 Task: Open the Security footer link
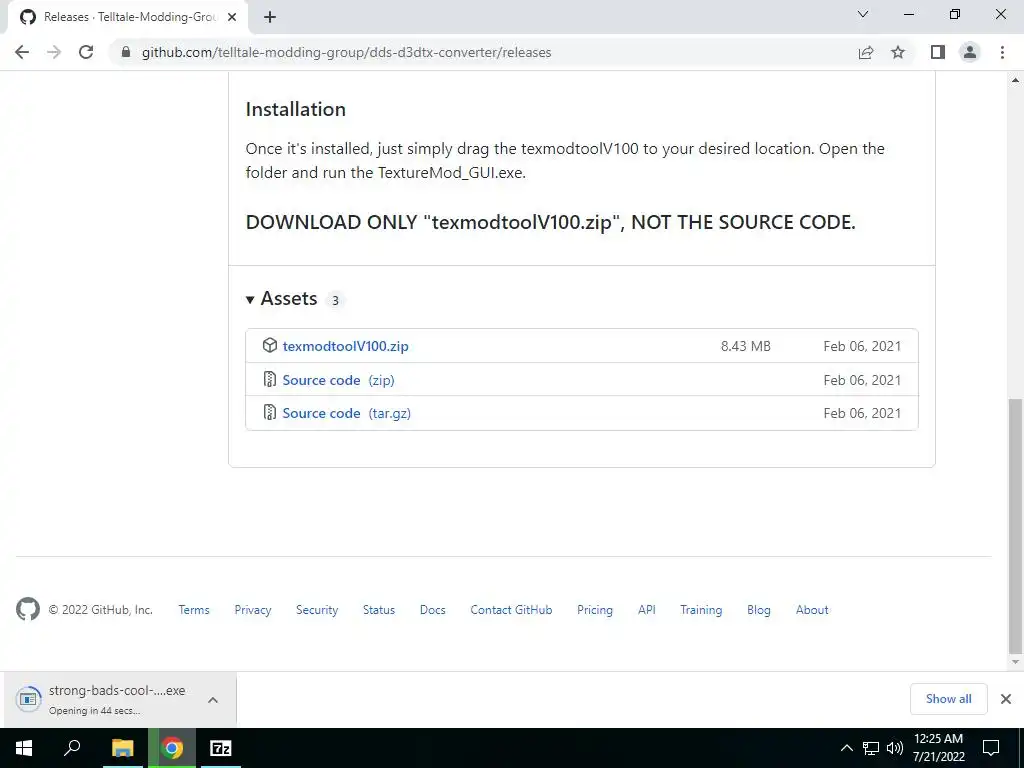[317, 610]
